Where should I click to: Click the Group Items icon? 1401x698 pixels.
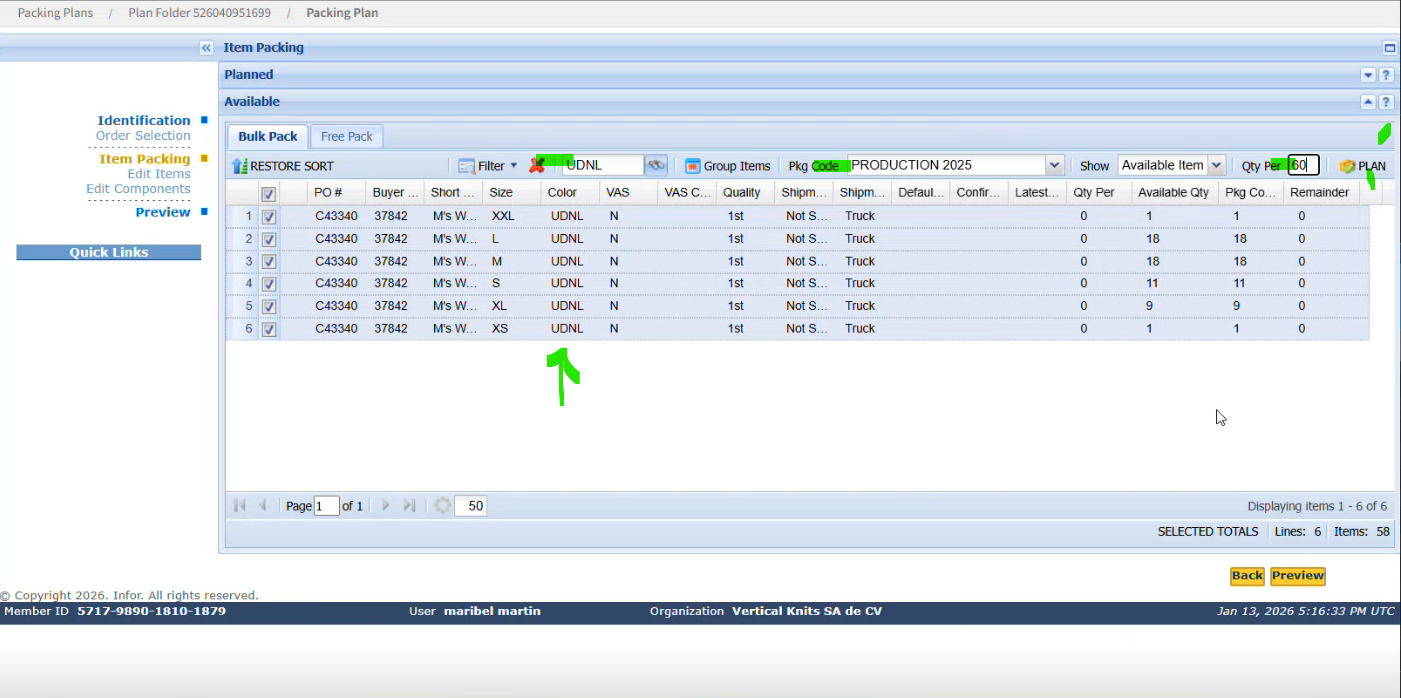click(x=693, y=166)
